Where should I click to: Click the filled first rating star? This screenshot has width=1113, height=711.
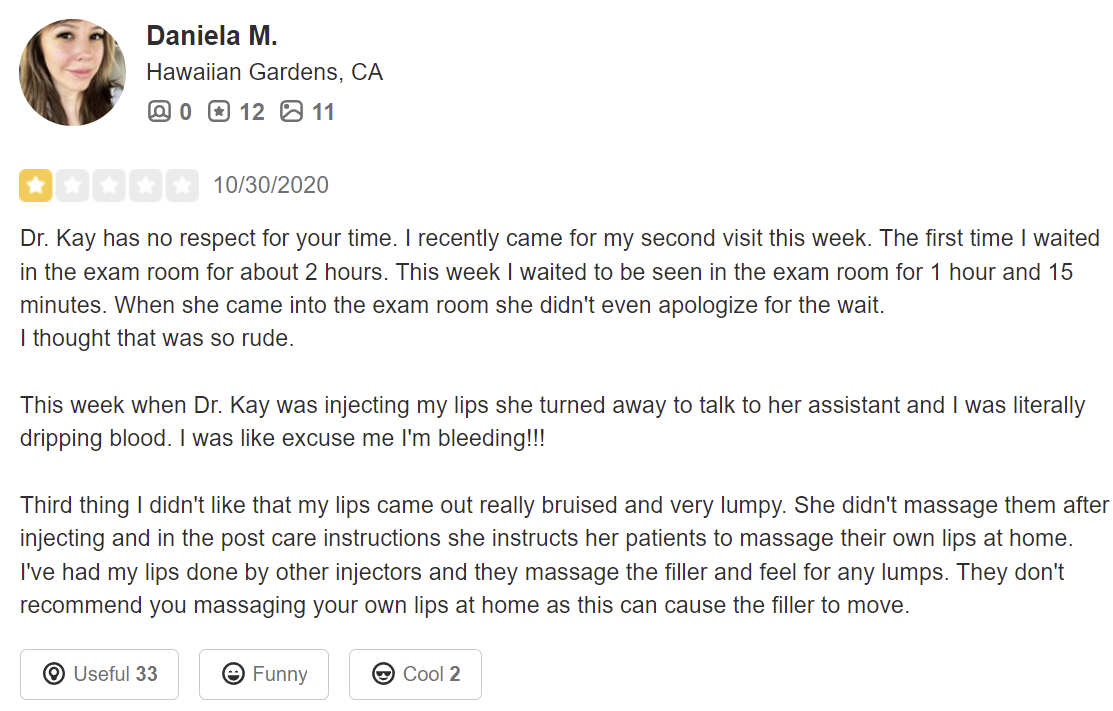[36, 185]
